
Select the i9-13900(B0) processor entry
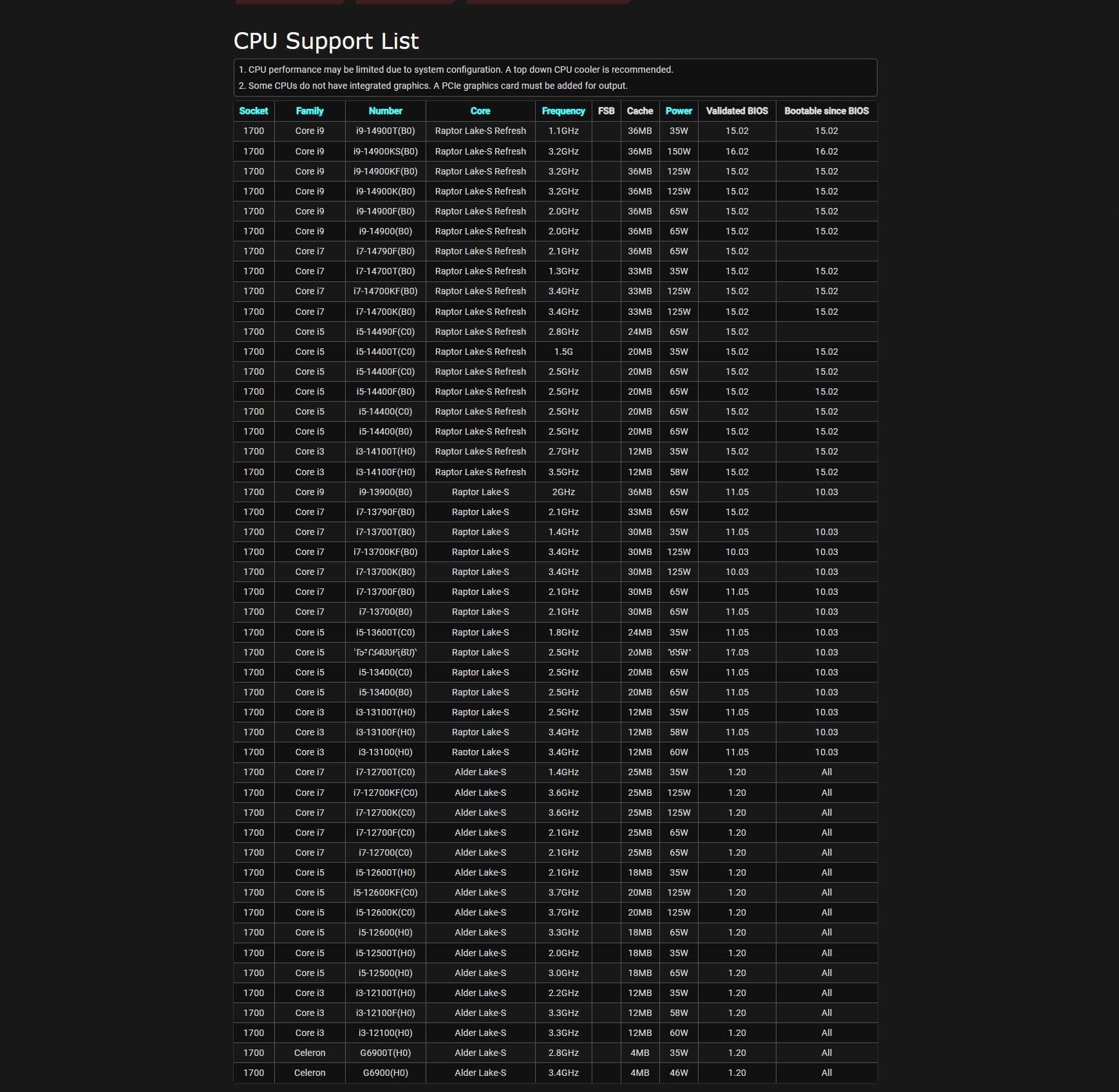click(385, 492)
